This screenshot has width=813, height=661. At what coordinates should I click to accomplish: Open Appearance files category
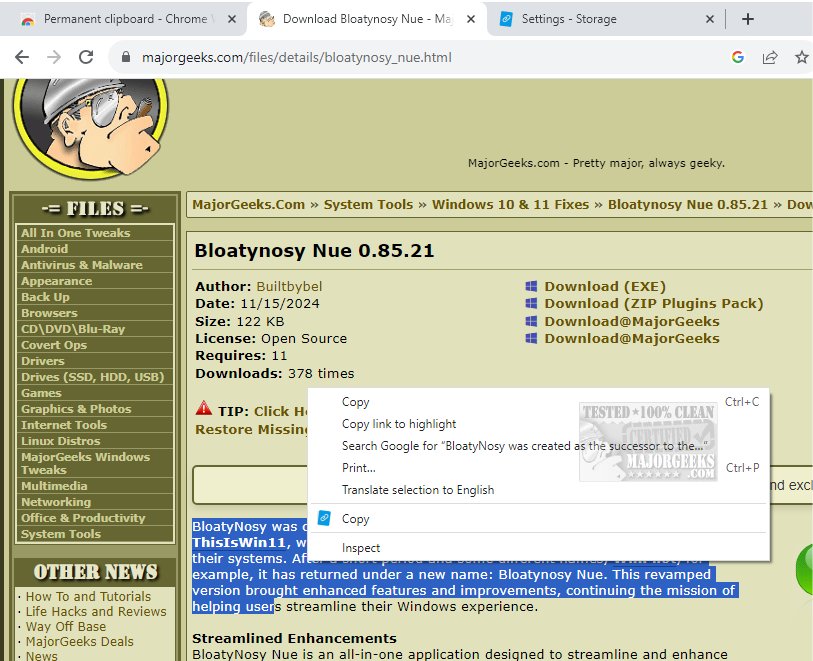point(95,281)
